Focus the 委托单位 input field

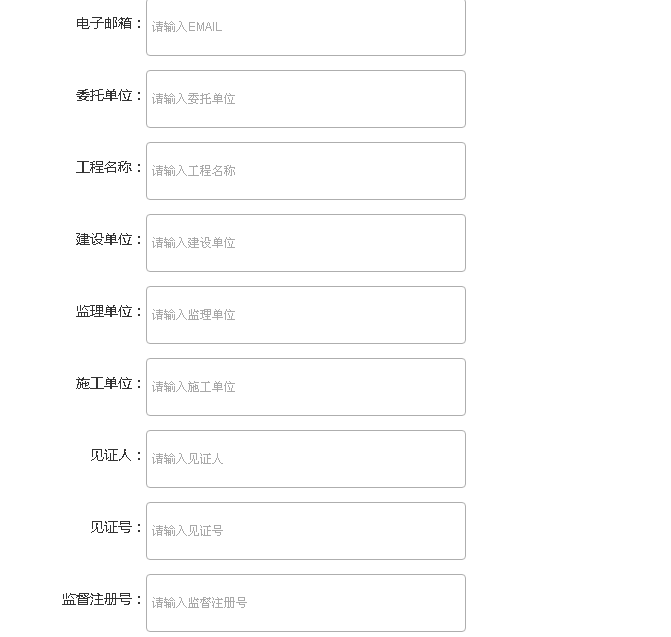tap(305, 99)
